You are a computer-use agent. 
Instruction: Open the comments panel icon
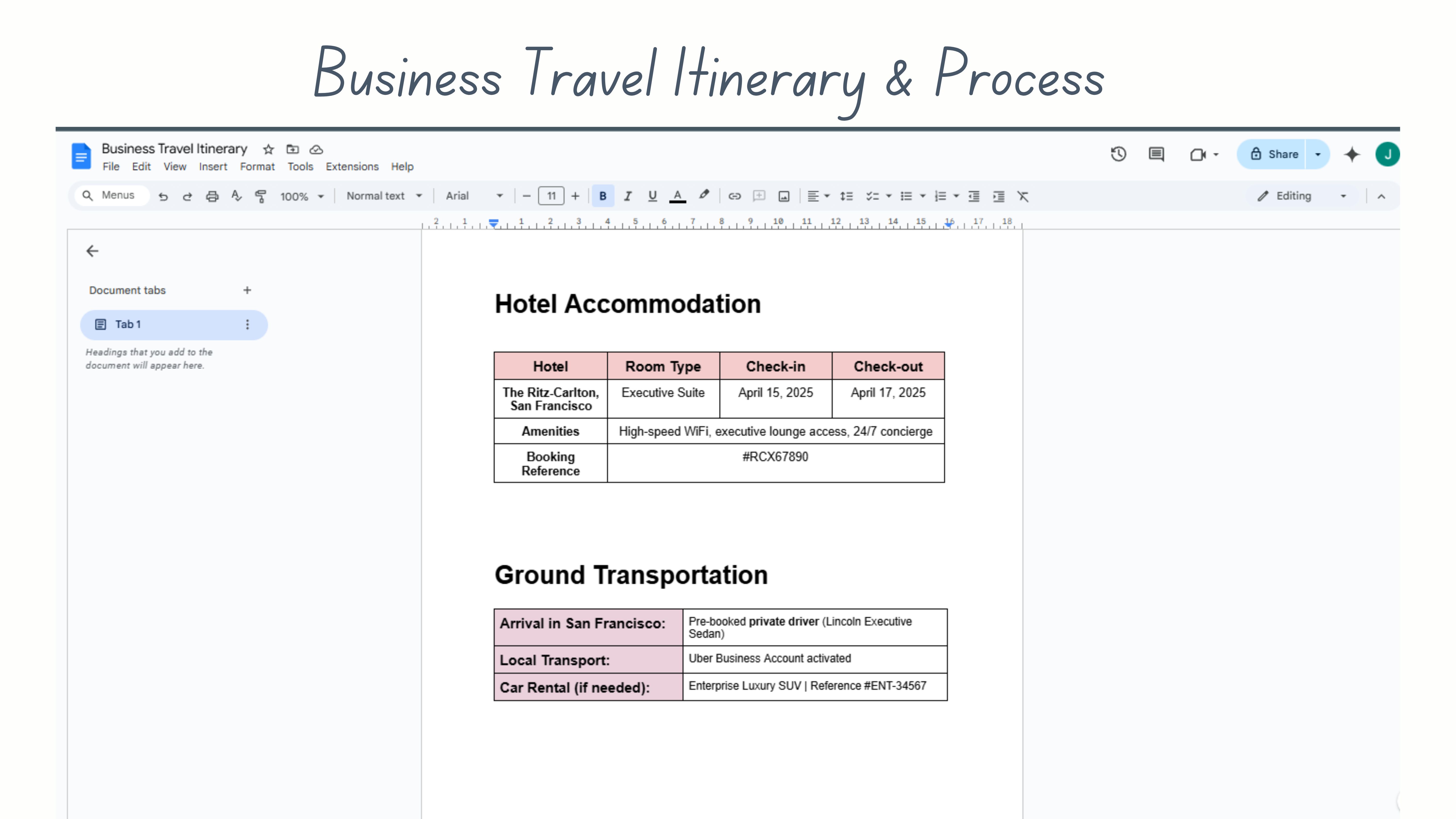tap(1156, 154)
